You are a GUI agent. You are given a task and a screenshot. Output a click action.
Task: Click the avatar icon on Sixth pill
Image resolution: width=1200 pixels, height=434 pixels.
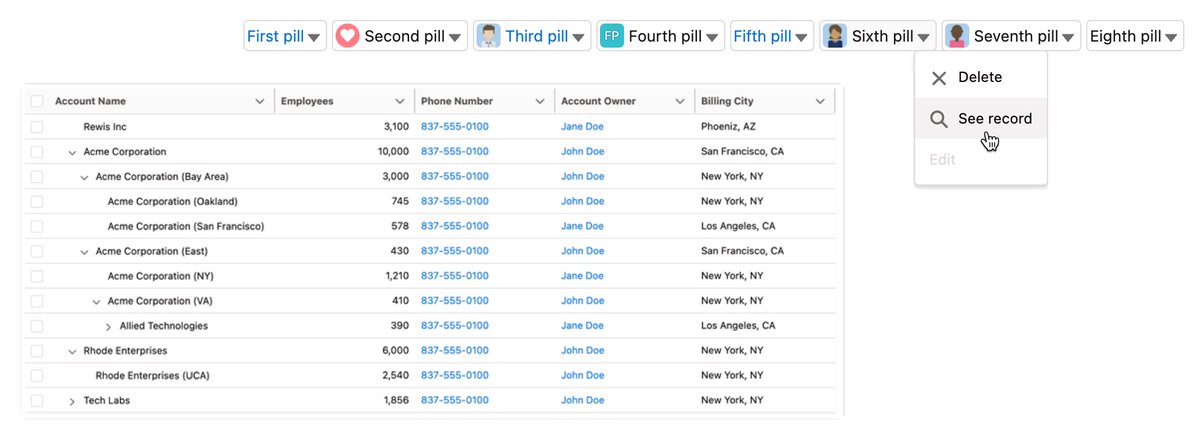[x=835, y=36]
